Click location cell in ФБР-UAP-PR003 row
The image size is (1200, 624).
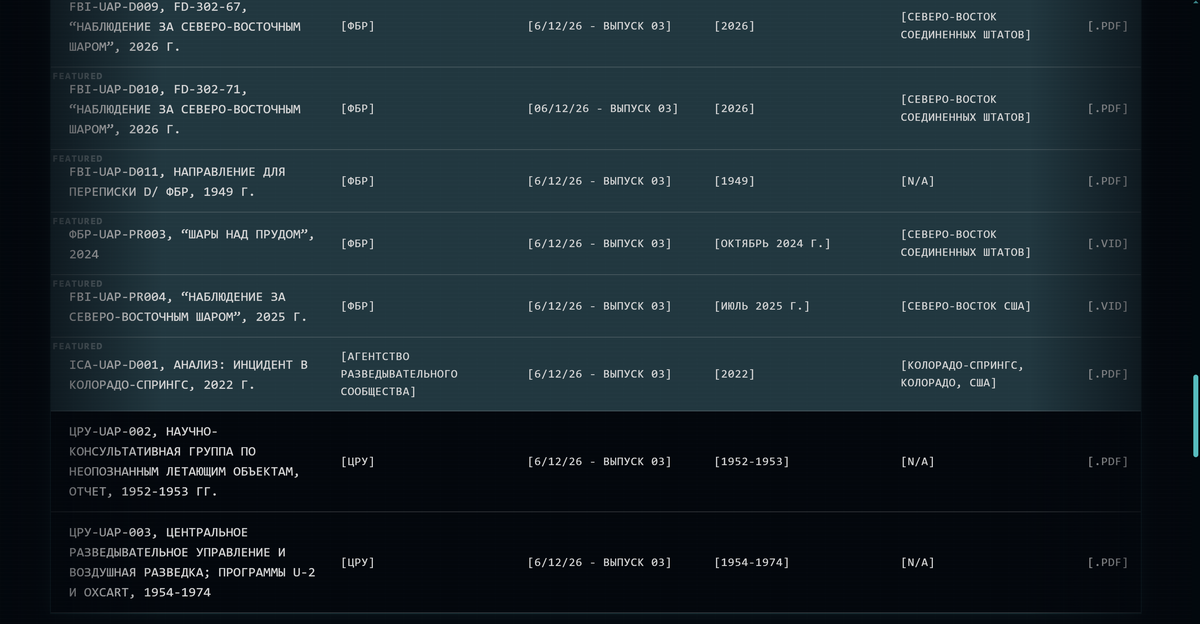pyautogui.click(x=966, y=243)
